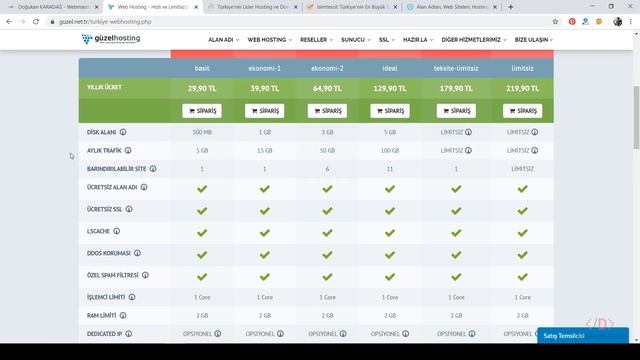Click info icon beside ÜCRETSİZ SSL

[x=129, y=209]
